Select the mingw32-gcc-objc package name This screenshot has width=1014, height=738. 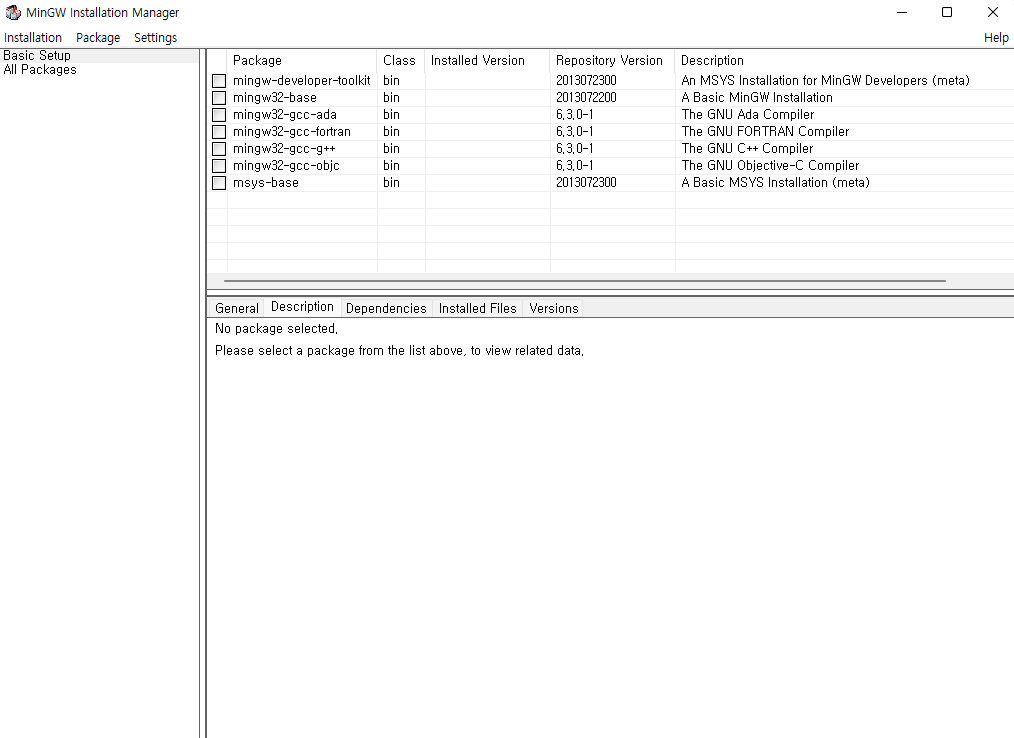pos(286,166)
